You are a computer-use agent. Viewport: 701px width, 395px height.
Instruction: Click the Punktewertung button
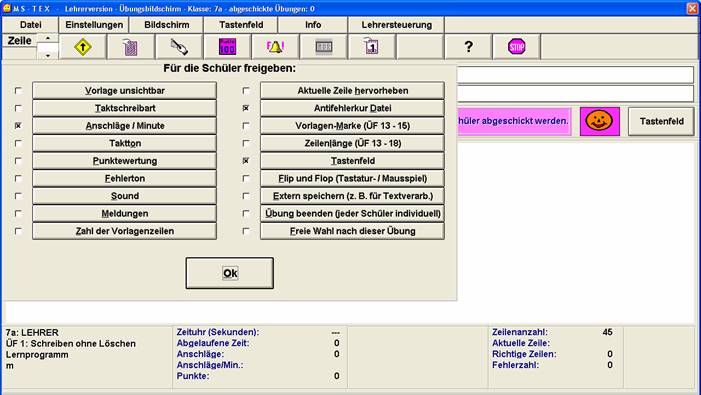pos(124,161)
